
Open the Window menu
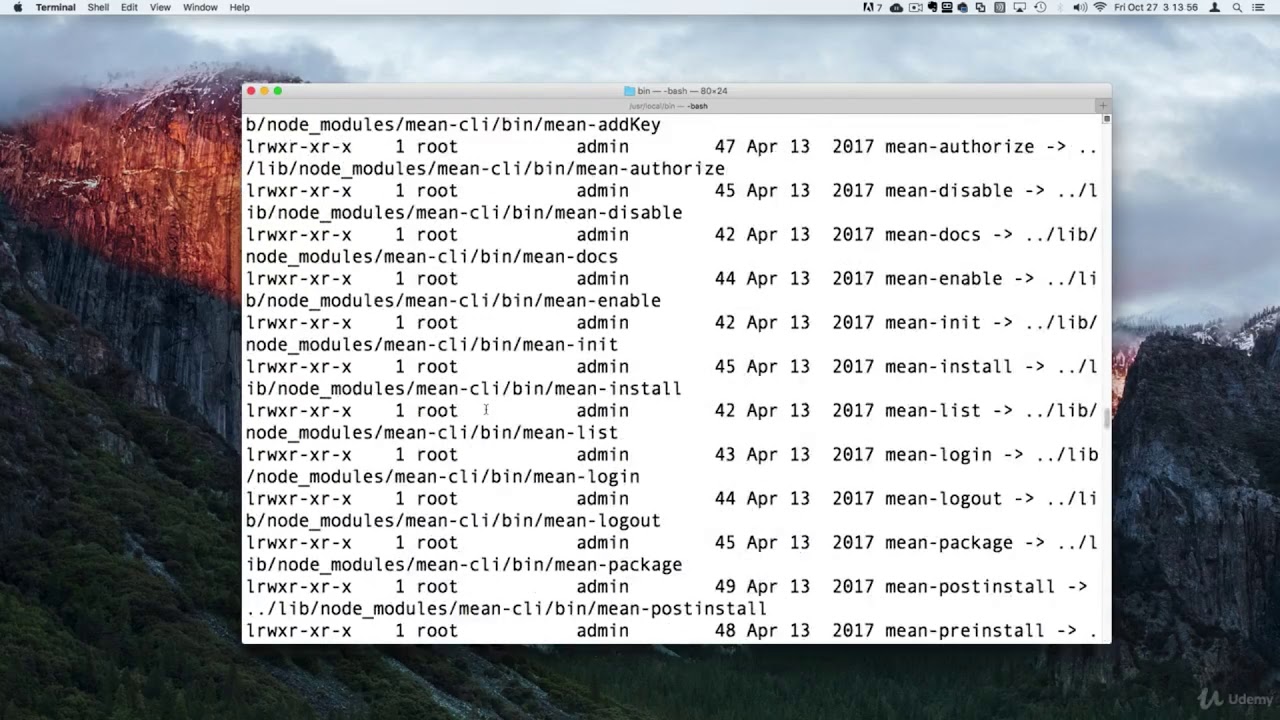200,7
